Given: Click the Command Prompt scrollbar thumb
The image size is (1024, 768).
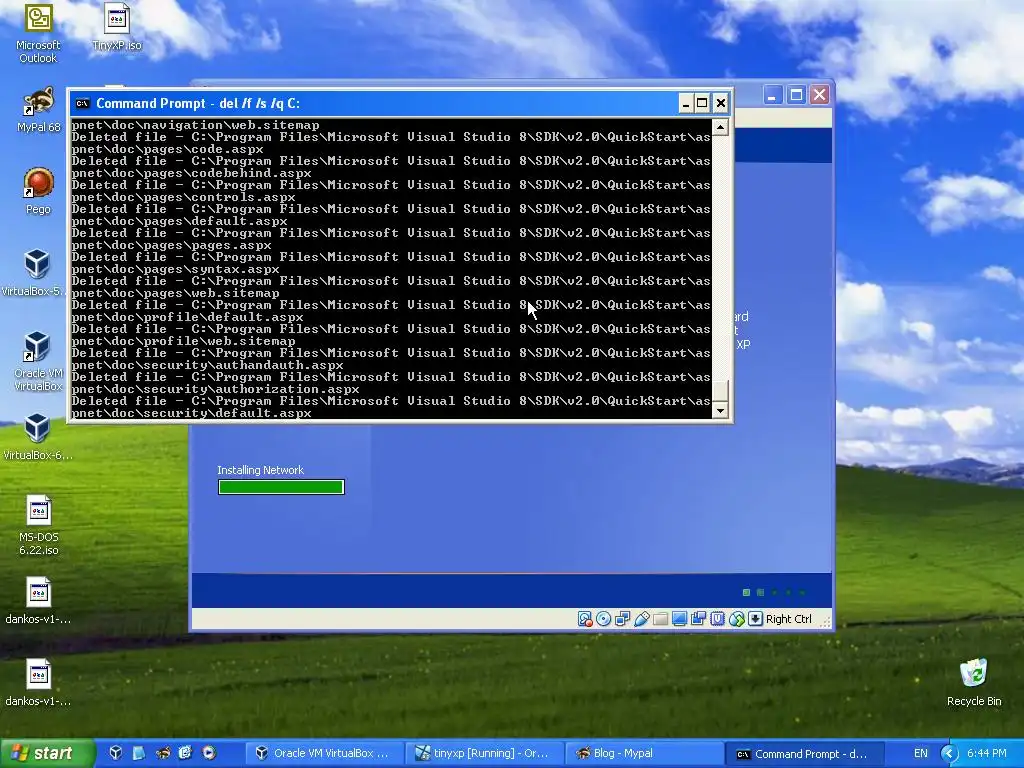Looking at the screenshot, I should (720, 391).
